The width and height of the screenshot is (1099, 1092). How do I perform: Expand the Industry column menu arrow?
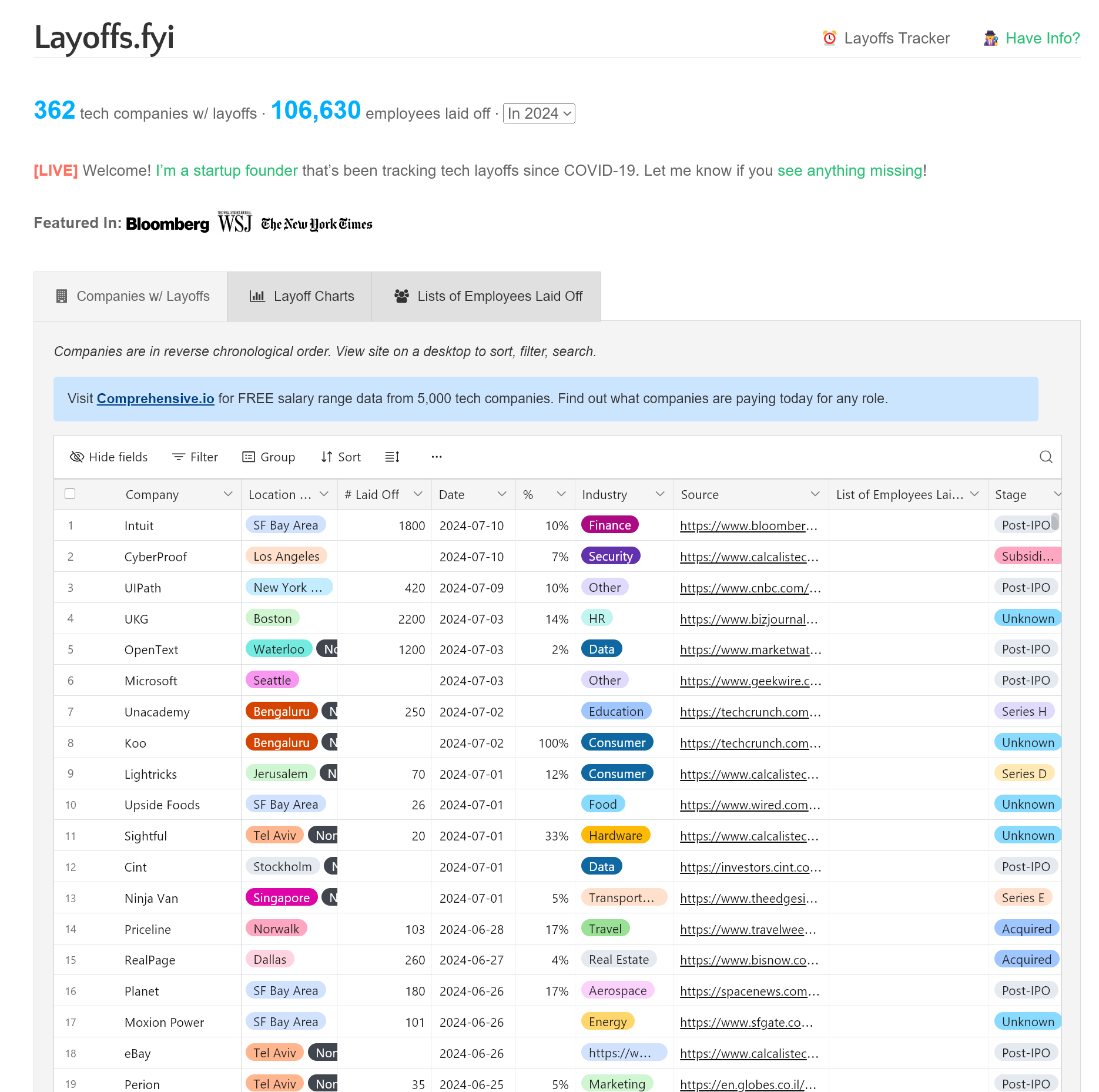[660, 494]
